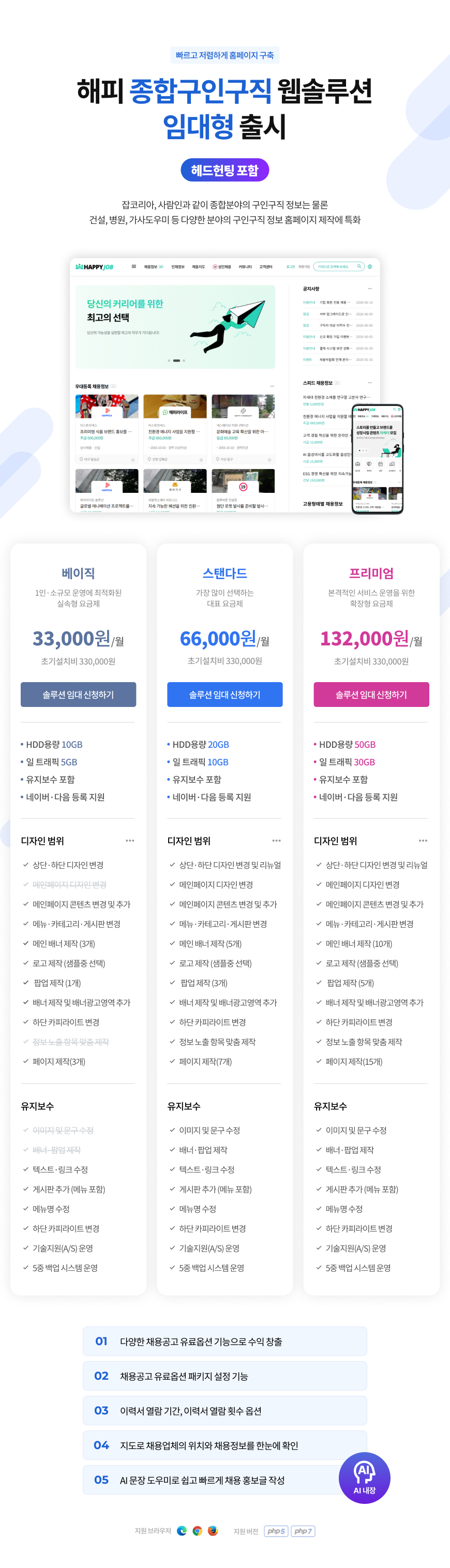Expand the Basic plan 디자인 범위 more dots
The height and width of the screenshot is (1568, 450).
[x=130, y=840]
